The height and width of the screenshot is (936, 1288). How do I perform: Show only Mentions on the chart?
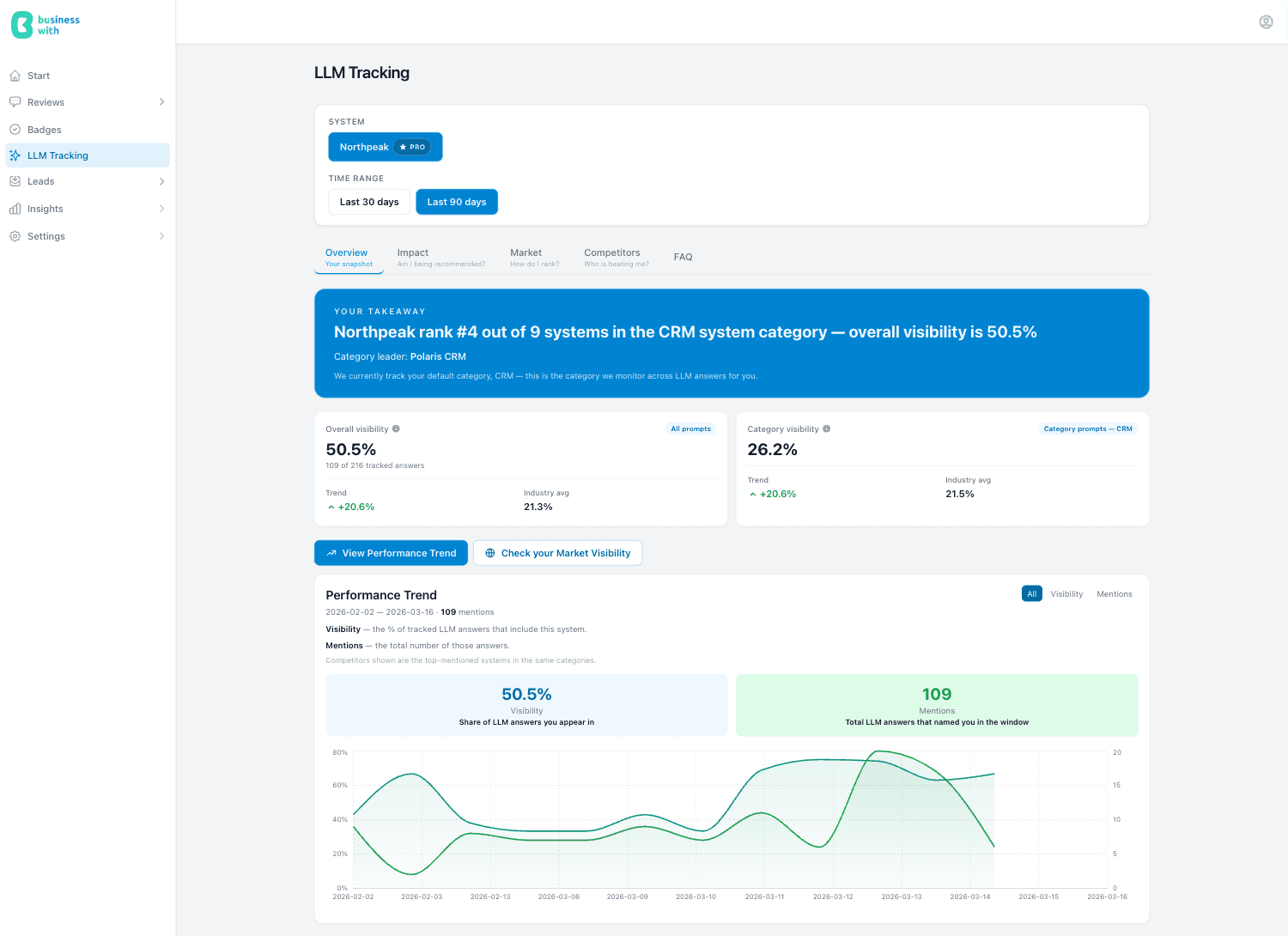point(1115,594)
